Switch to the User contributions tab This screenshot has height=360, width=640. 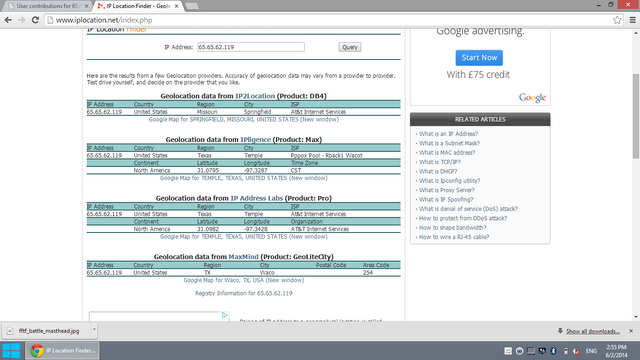pos(48,6)
